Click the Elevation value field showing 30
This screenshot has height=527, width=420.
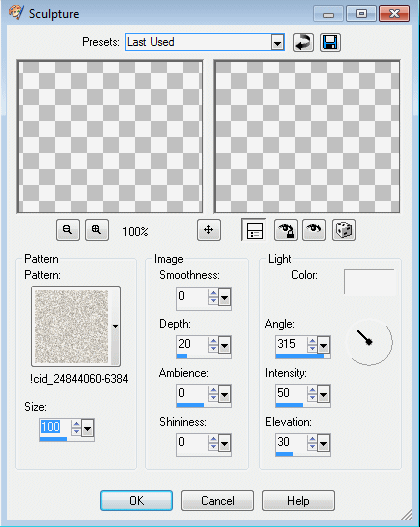291,442
